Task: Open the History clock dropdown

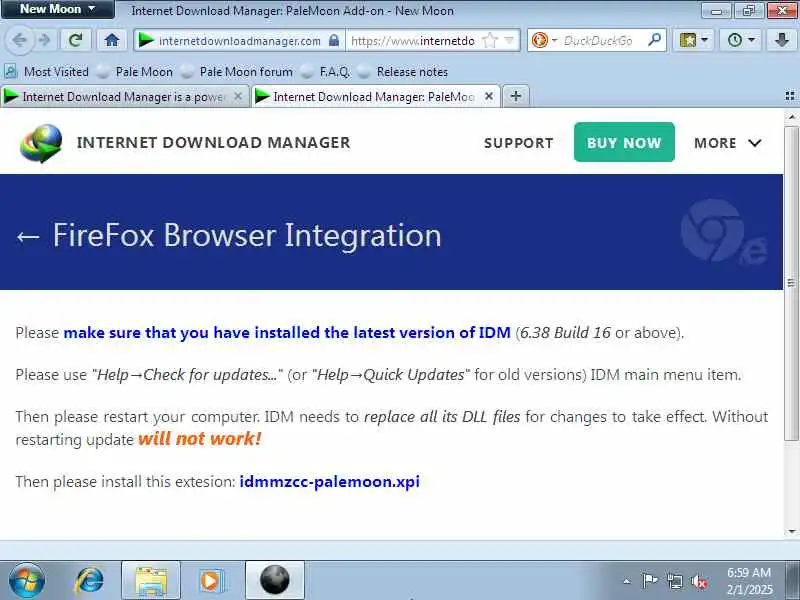Action: point(740,40)
